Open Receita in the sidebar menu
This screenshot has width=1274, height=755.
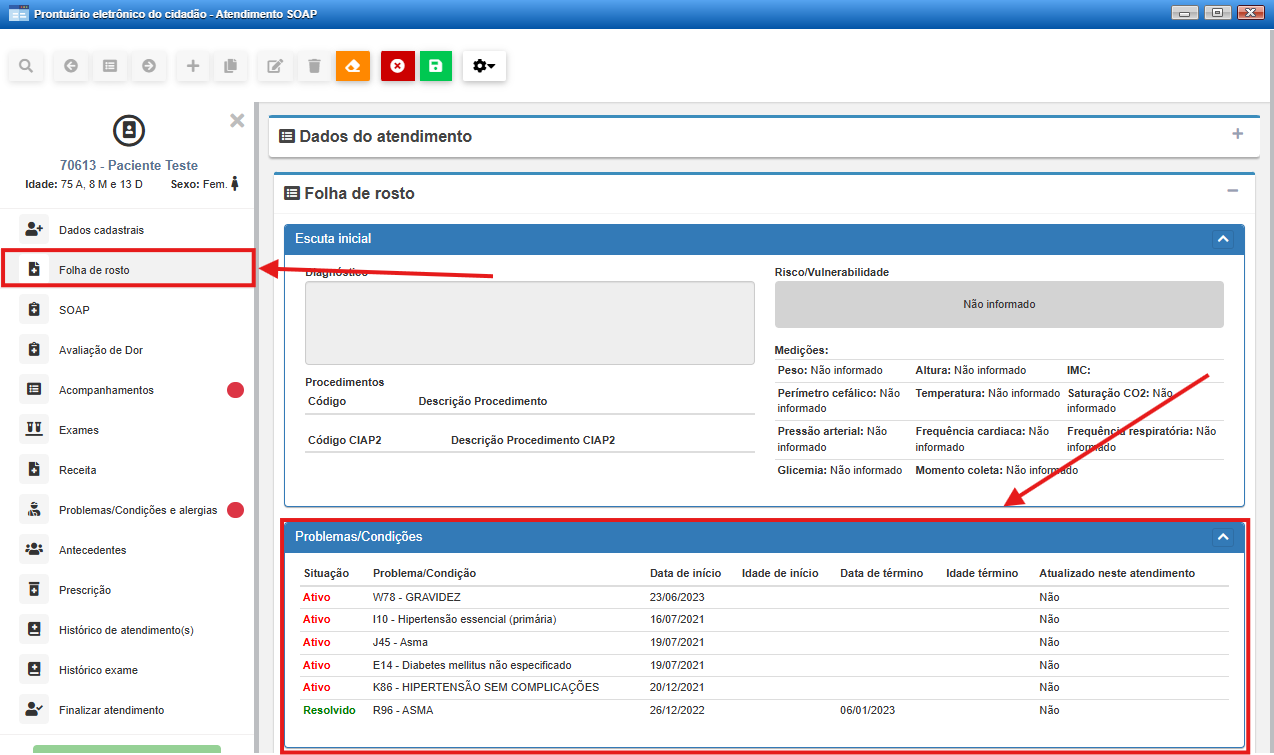click(x=77, y=470)
